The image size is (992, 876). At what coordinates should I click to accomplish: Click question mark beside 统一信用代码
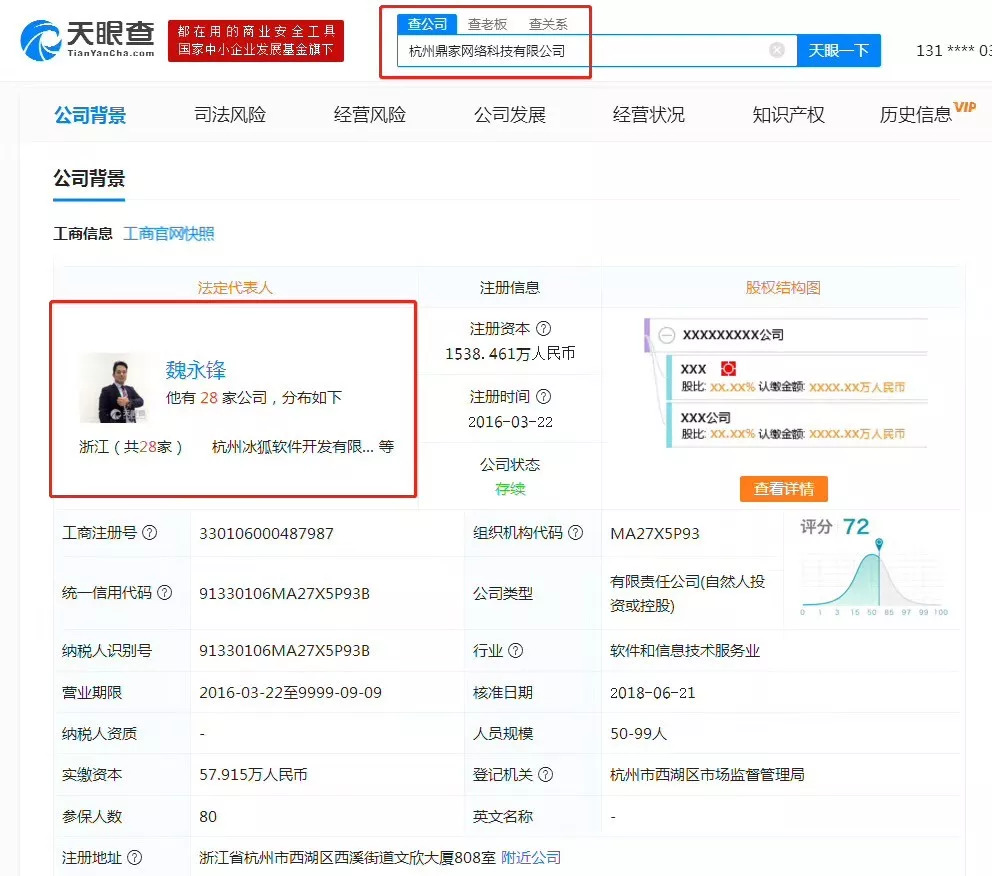point(164,593)
